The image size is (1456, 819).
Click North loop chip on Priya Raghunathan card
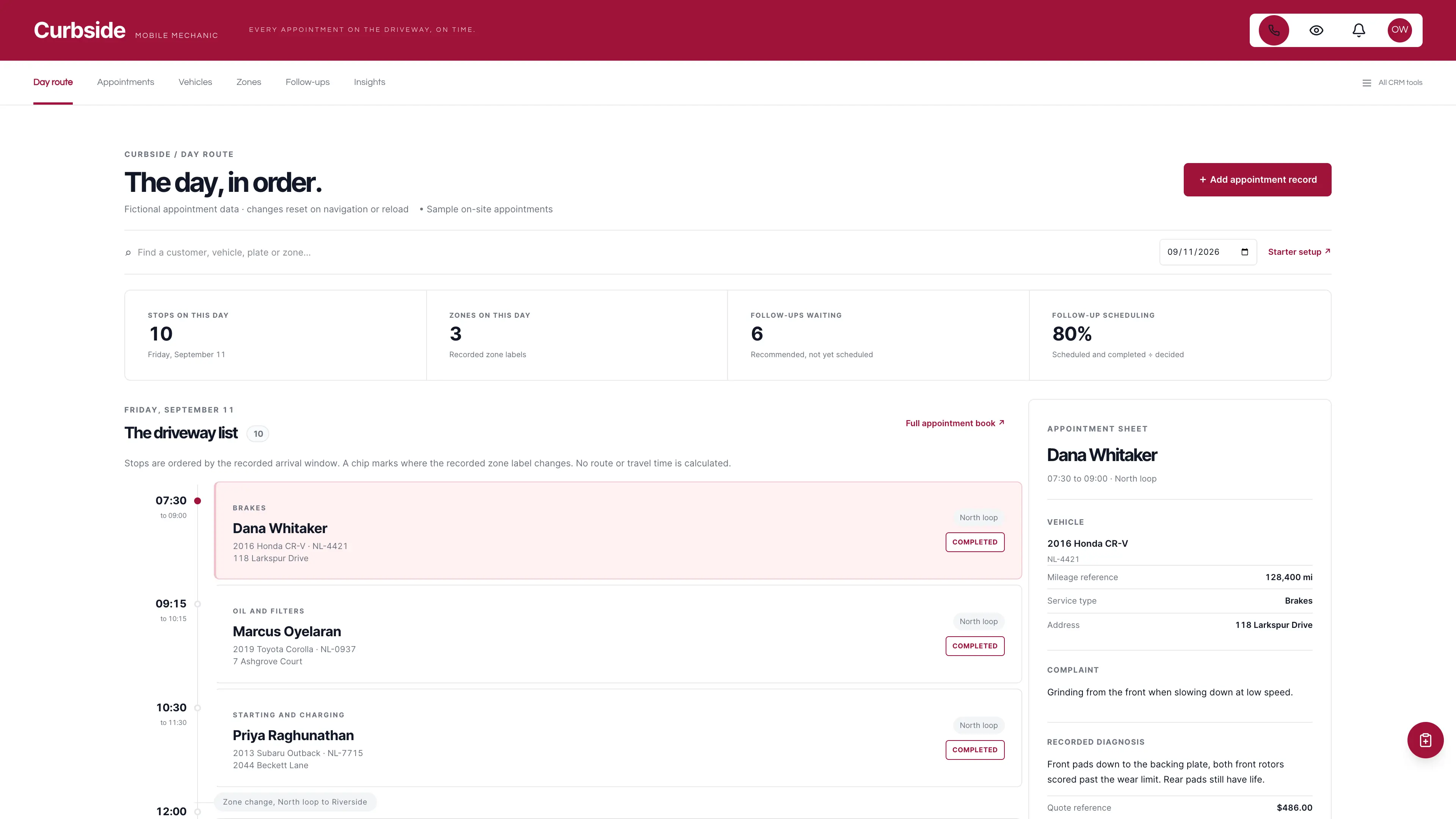pos(978,726)
